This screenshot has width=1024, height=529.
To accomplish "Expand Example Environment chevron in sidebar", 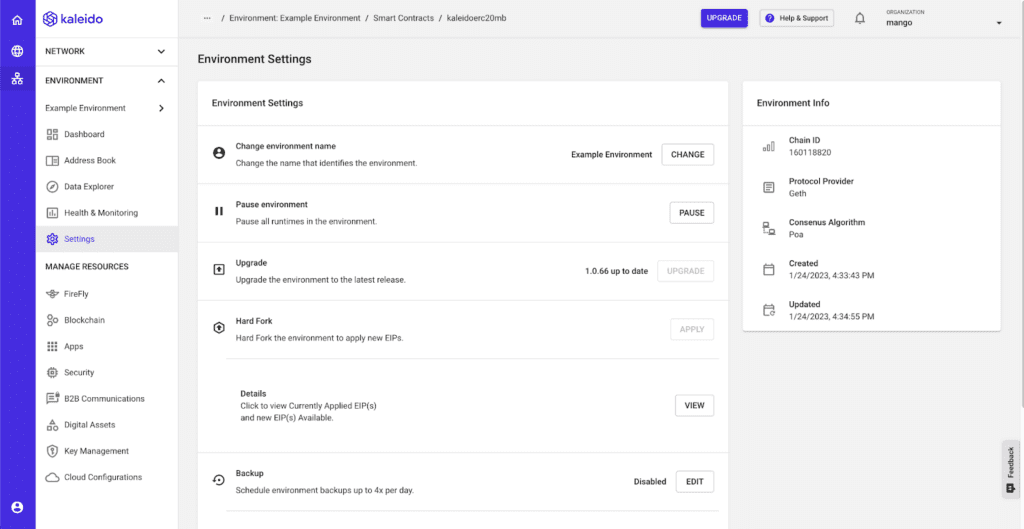I will [161, 108].
